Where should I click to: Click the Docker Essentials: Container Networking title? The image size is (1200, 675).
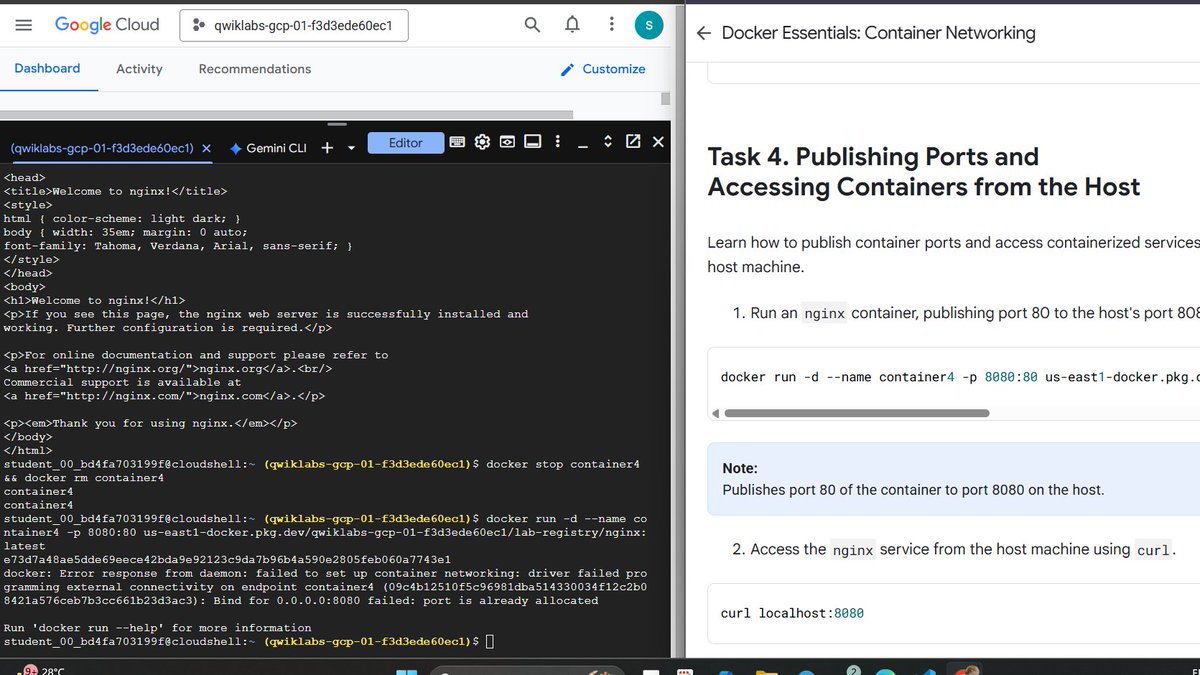tap(878, 33)
